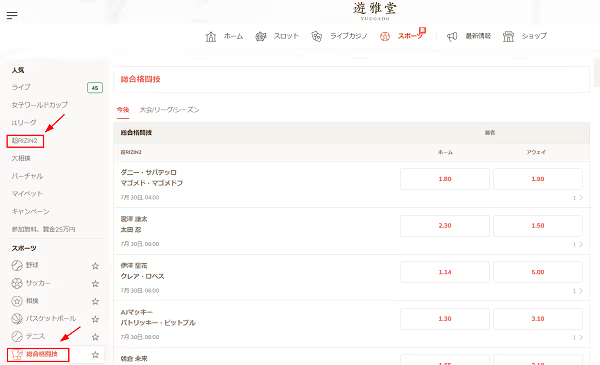Favorite バスケットボール with its star

95,319
